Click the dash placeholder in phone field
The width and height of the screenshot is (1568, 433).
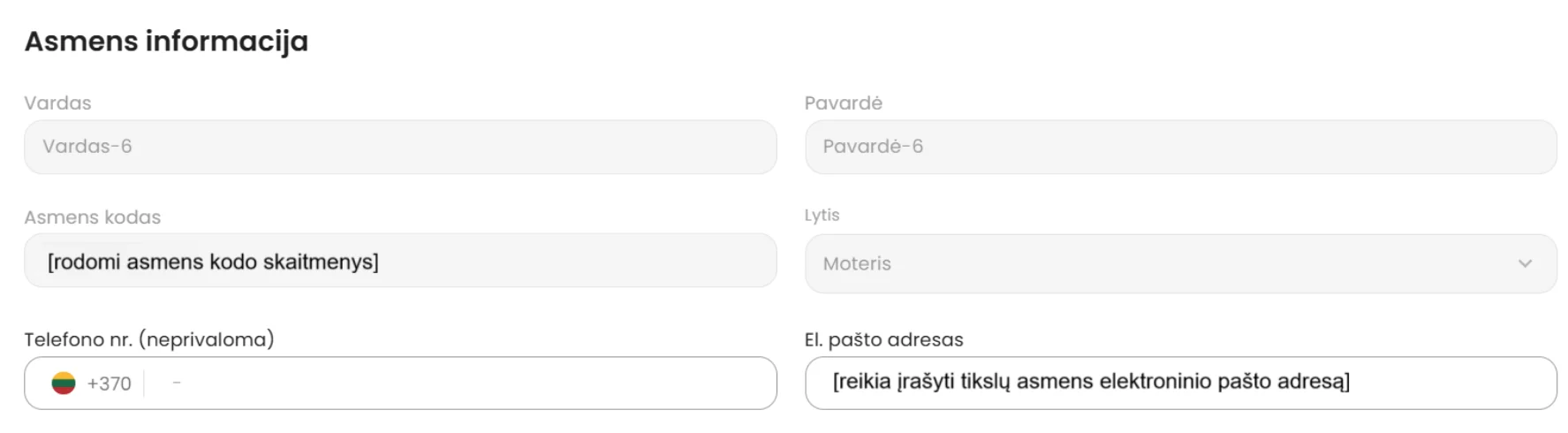click(x=177, y=383)
